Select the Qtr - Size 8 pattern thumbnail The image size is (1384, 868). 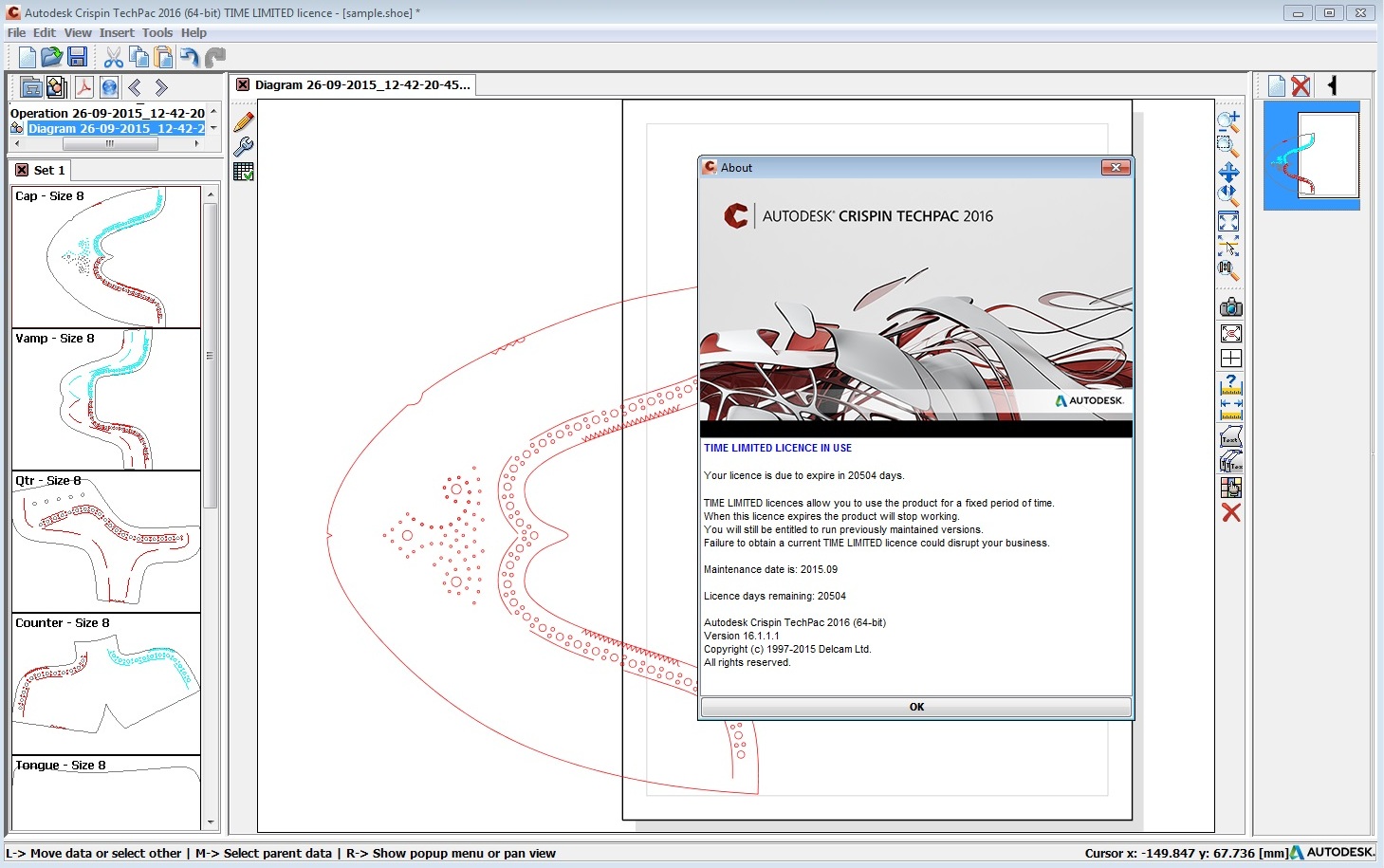106,542
